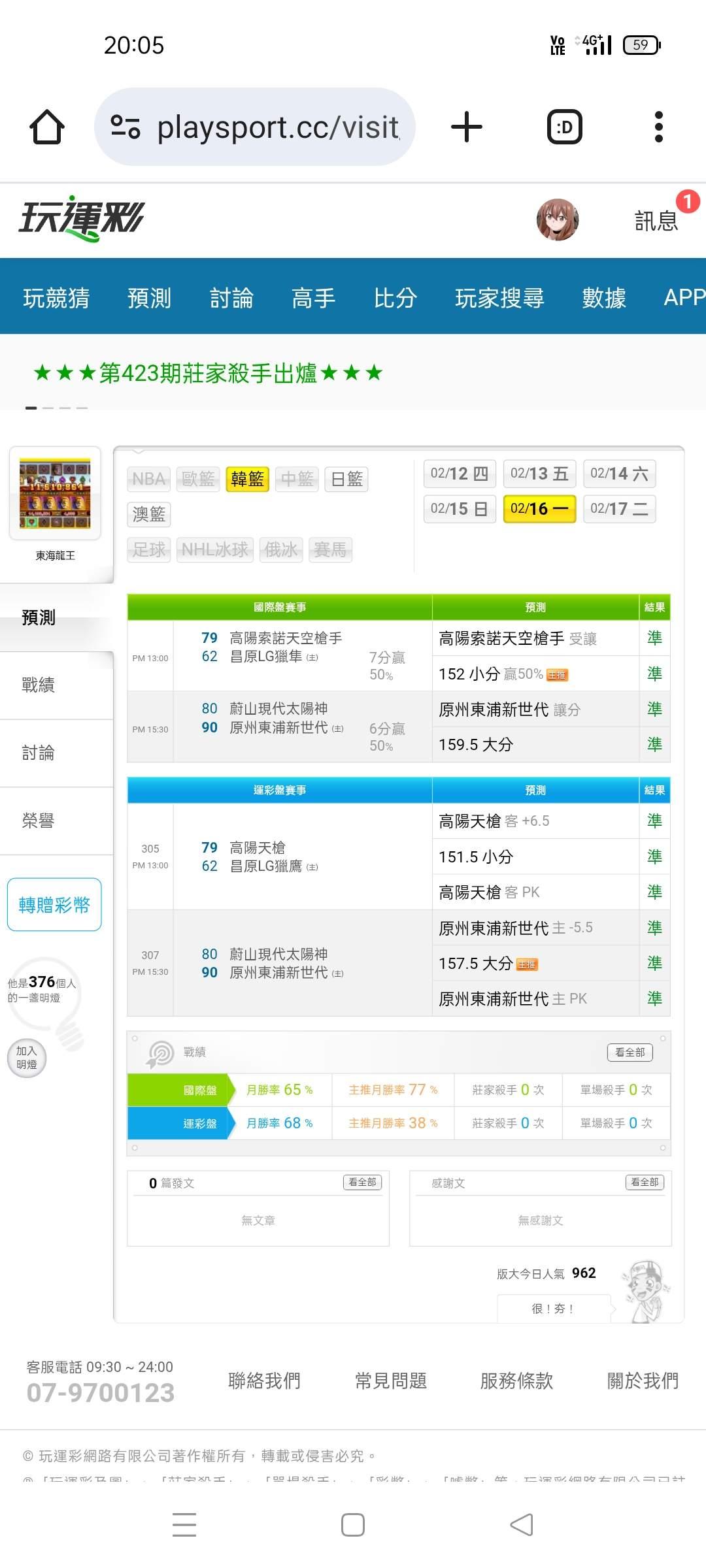Choose date 02/14 六
Screen dimensions: 706x1568
coord(619,474)
